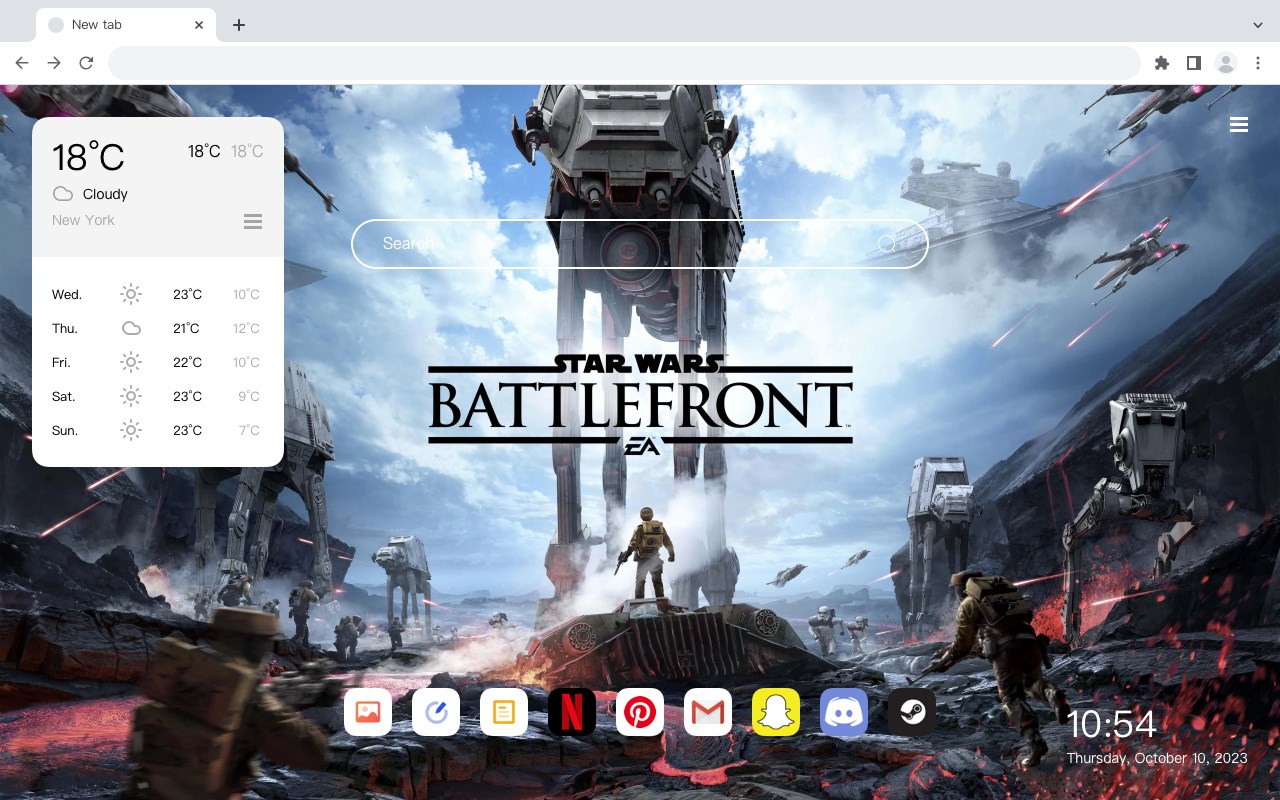Click the 10:54 clock display

tap(1111, 724)
